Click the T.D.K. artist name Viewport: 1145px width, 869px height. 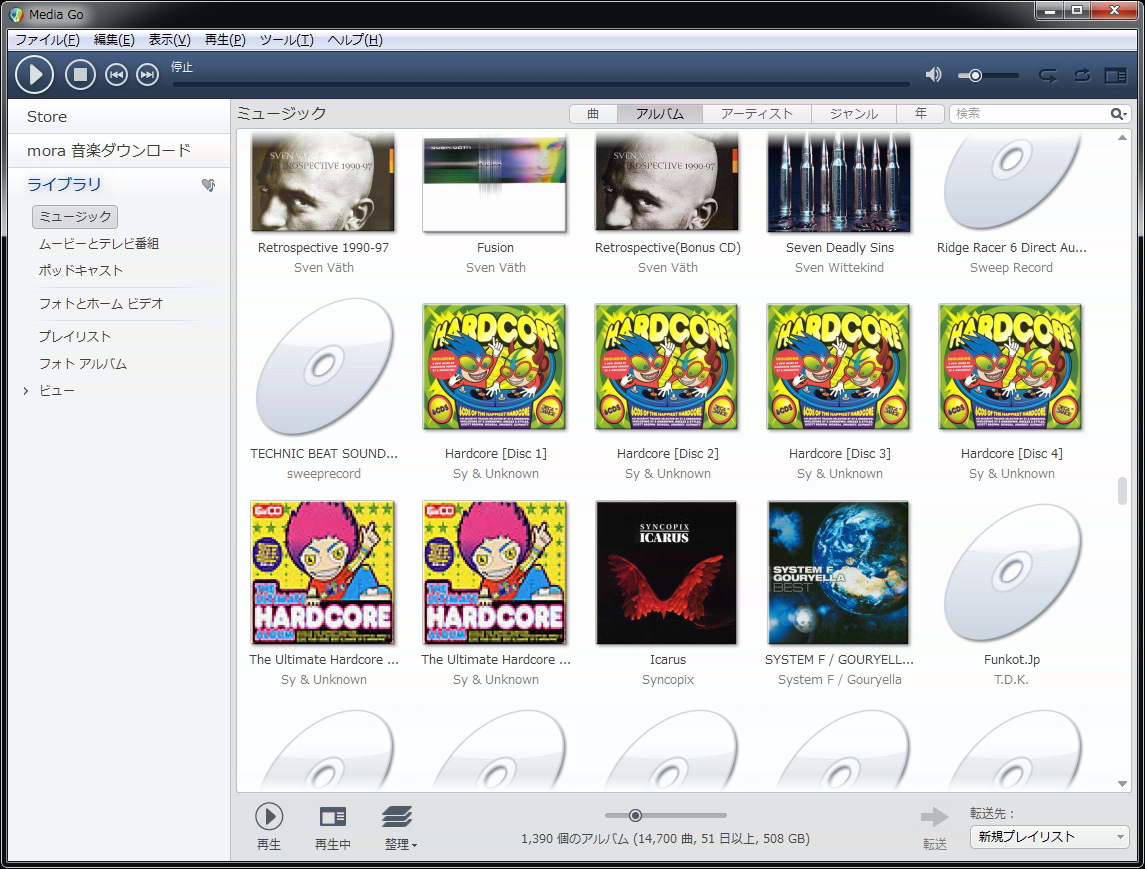[x=1011, y=679]
